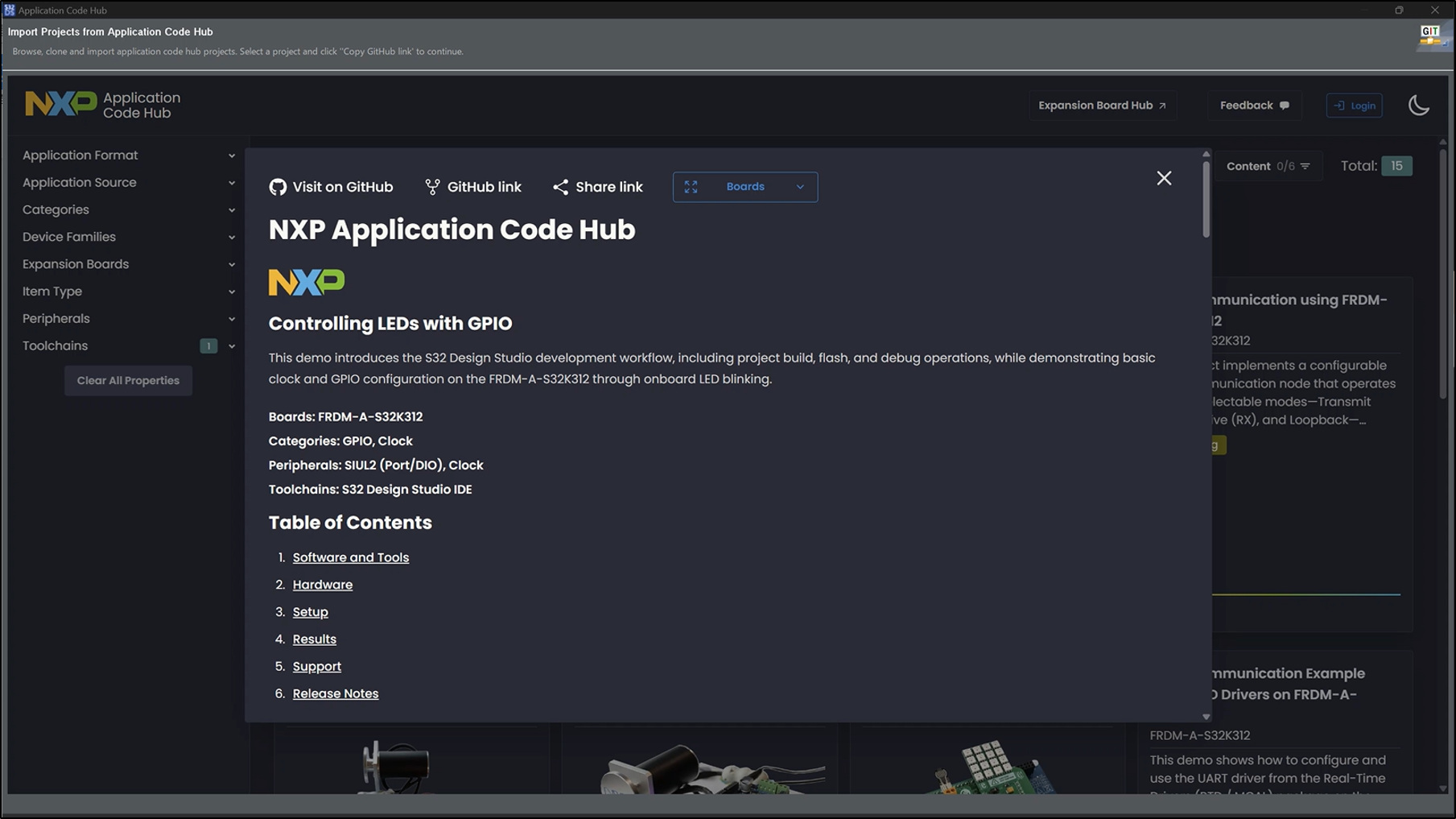Click the Feedback speech bubble button
Viewport: 1456px width, 819px height.
tap(1254, 105)
